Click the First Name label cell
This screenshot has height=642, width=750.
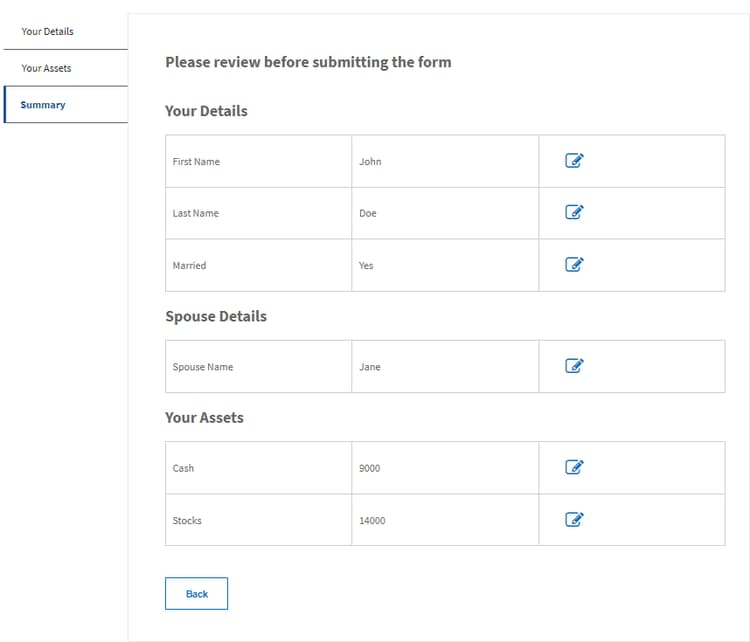point(196,162)
